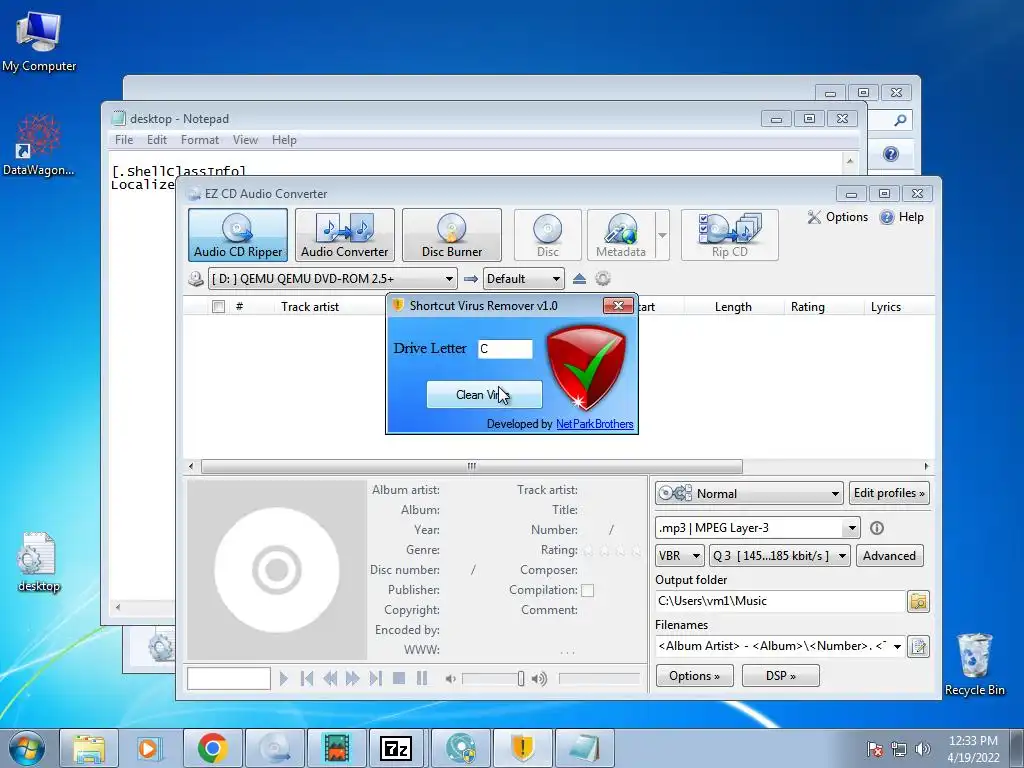Open the View menu in Notepad
Image resolution: width=1024 pixels, height=768 pixels.
pyautogui.click(x=245, y=140)
